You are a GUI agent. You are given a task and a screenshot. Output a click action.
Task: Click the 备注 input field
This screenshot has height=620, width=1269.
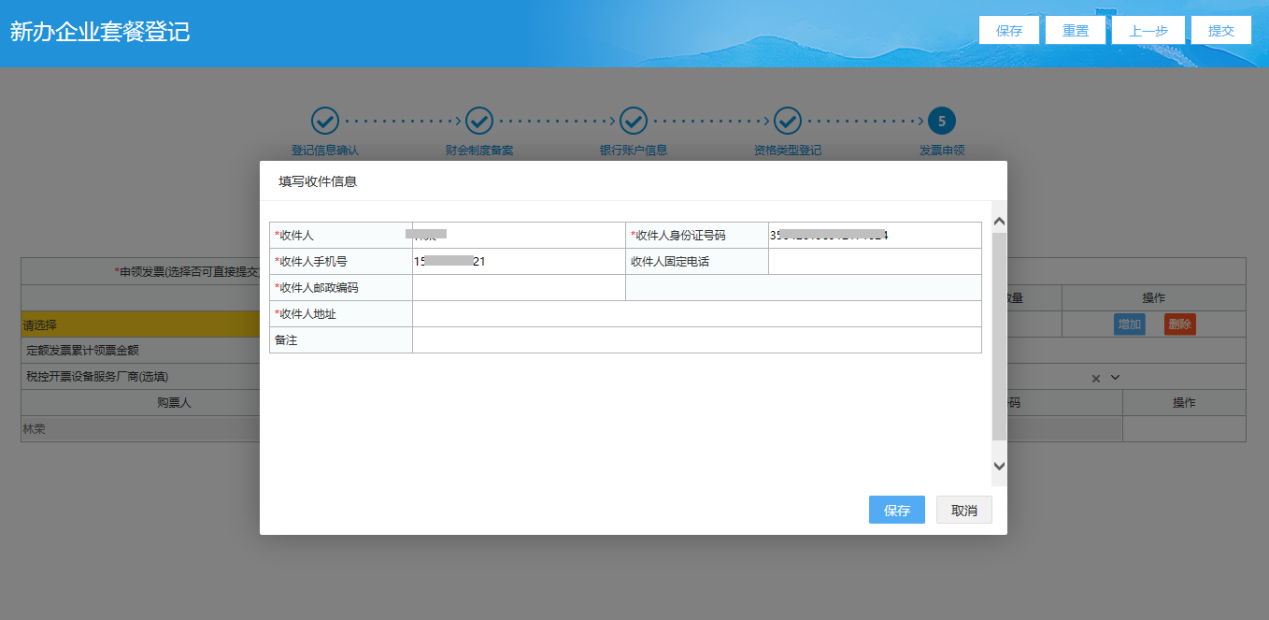click(x=696, y=340)
